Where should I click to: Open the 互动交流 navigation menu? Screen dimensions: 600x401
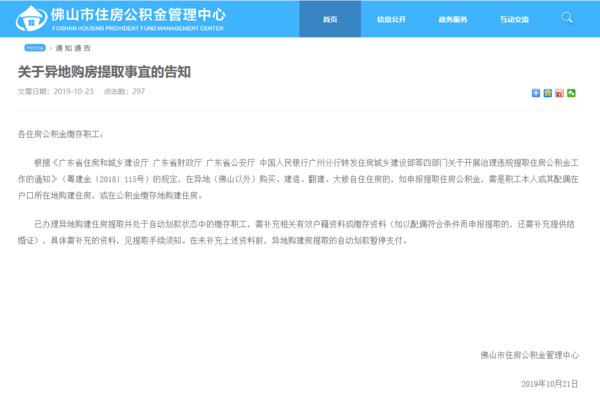pos(514,19)
